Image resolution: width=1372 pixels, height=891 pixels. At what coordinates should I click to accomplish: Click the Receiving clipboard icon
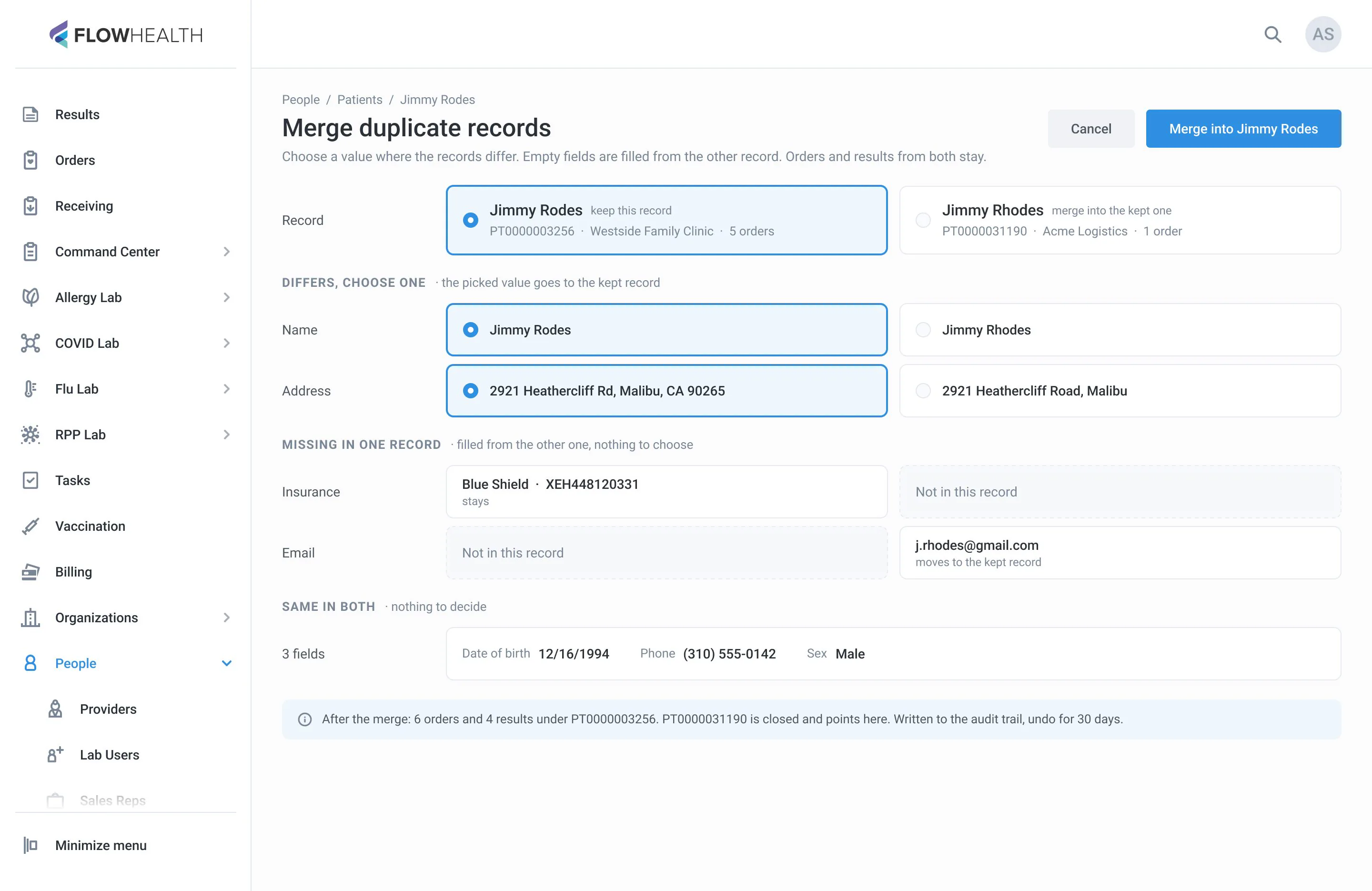(x=30, y=206)
